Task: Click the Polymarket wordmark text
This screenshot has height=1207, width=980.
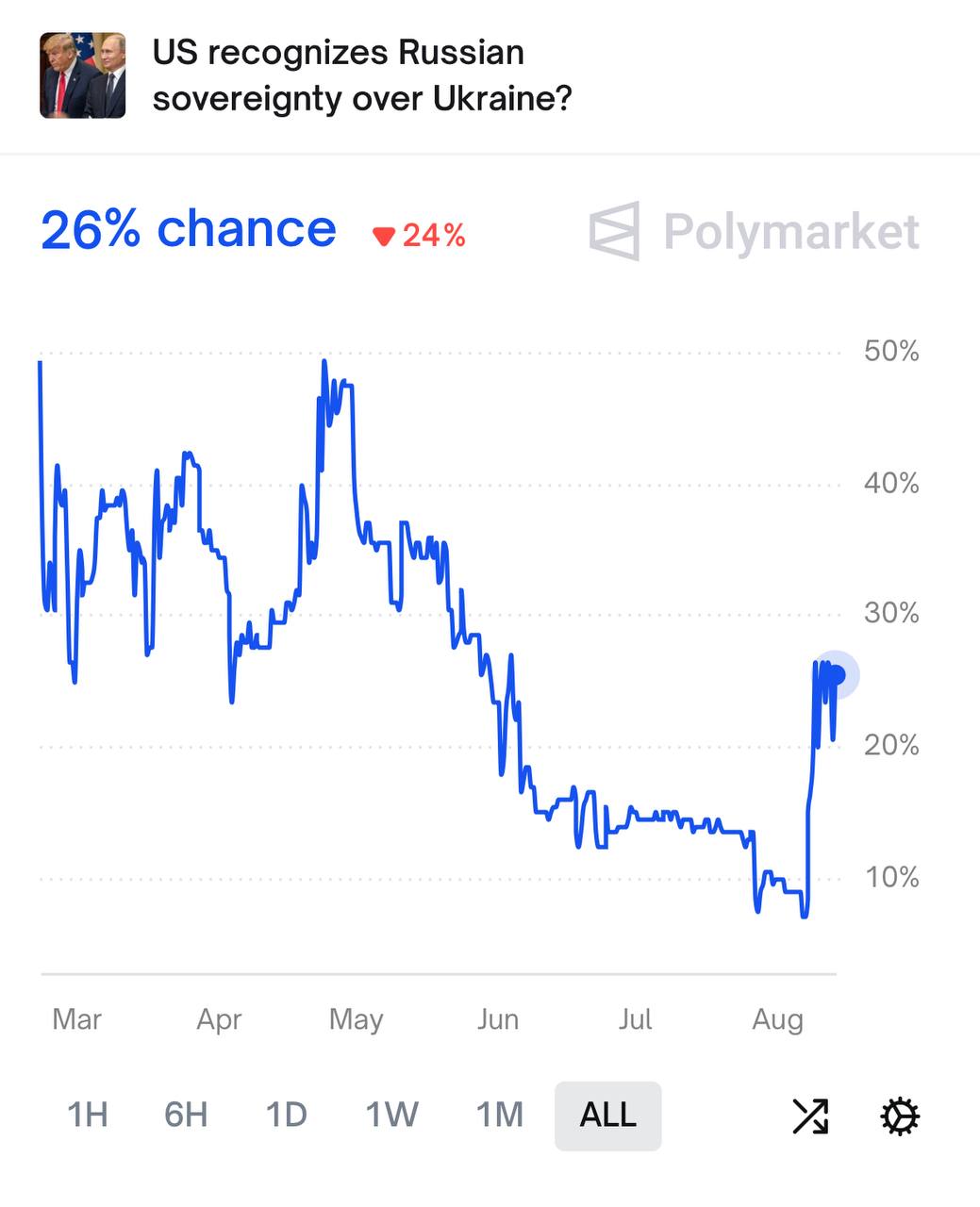Action: point(790,232)
